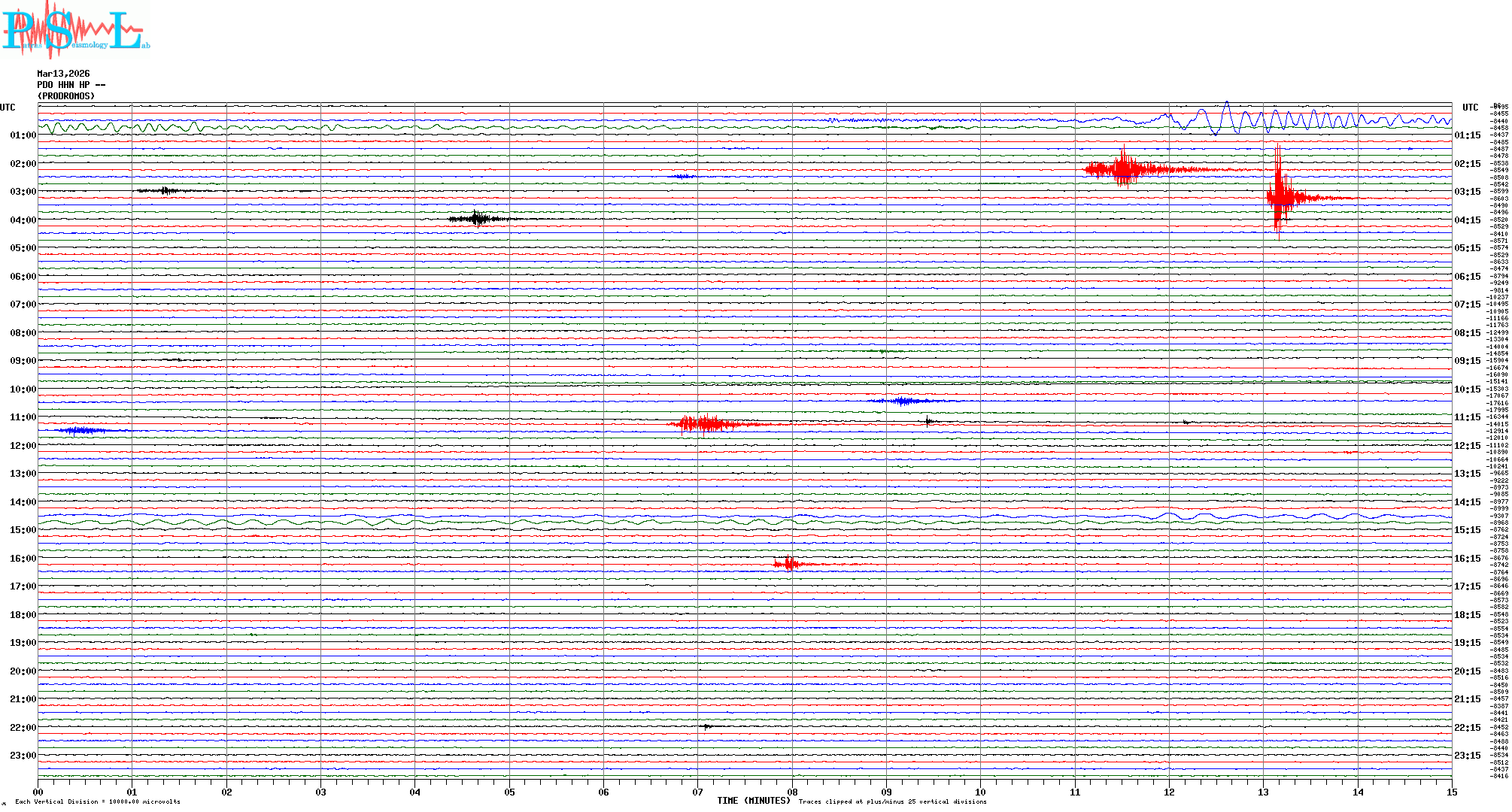Click the red seismic event near minute 11.5
Screen dimensions: 1512x812
(x=1124, y=169)
